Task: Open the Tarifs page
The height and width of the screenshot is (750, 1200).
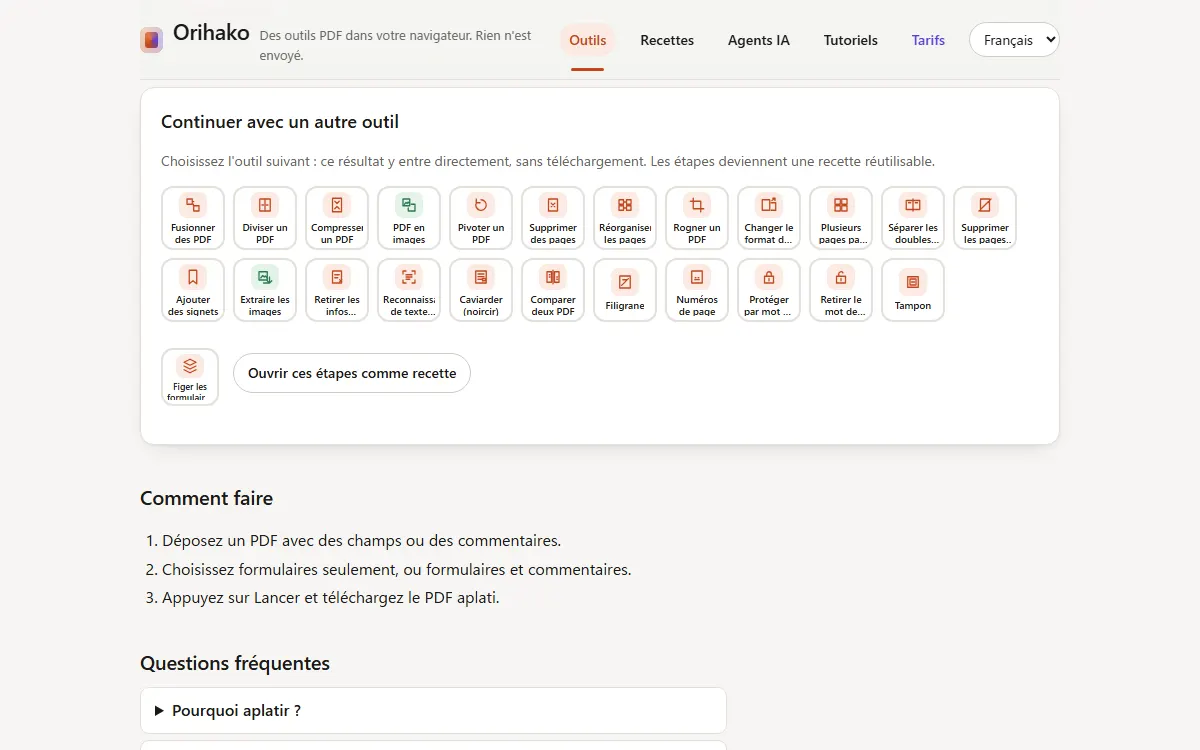Action: click(x=928, y=40)
